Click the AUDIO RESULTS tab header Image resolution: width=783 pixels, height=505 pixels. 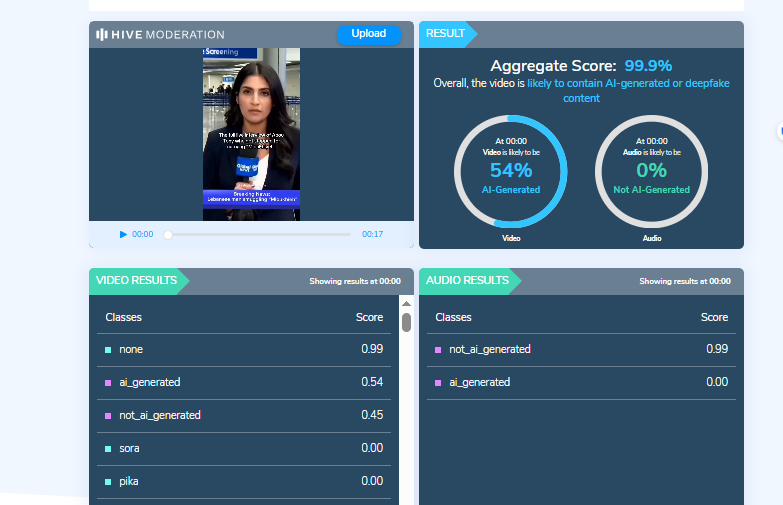tap(467, 281)
